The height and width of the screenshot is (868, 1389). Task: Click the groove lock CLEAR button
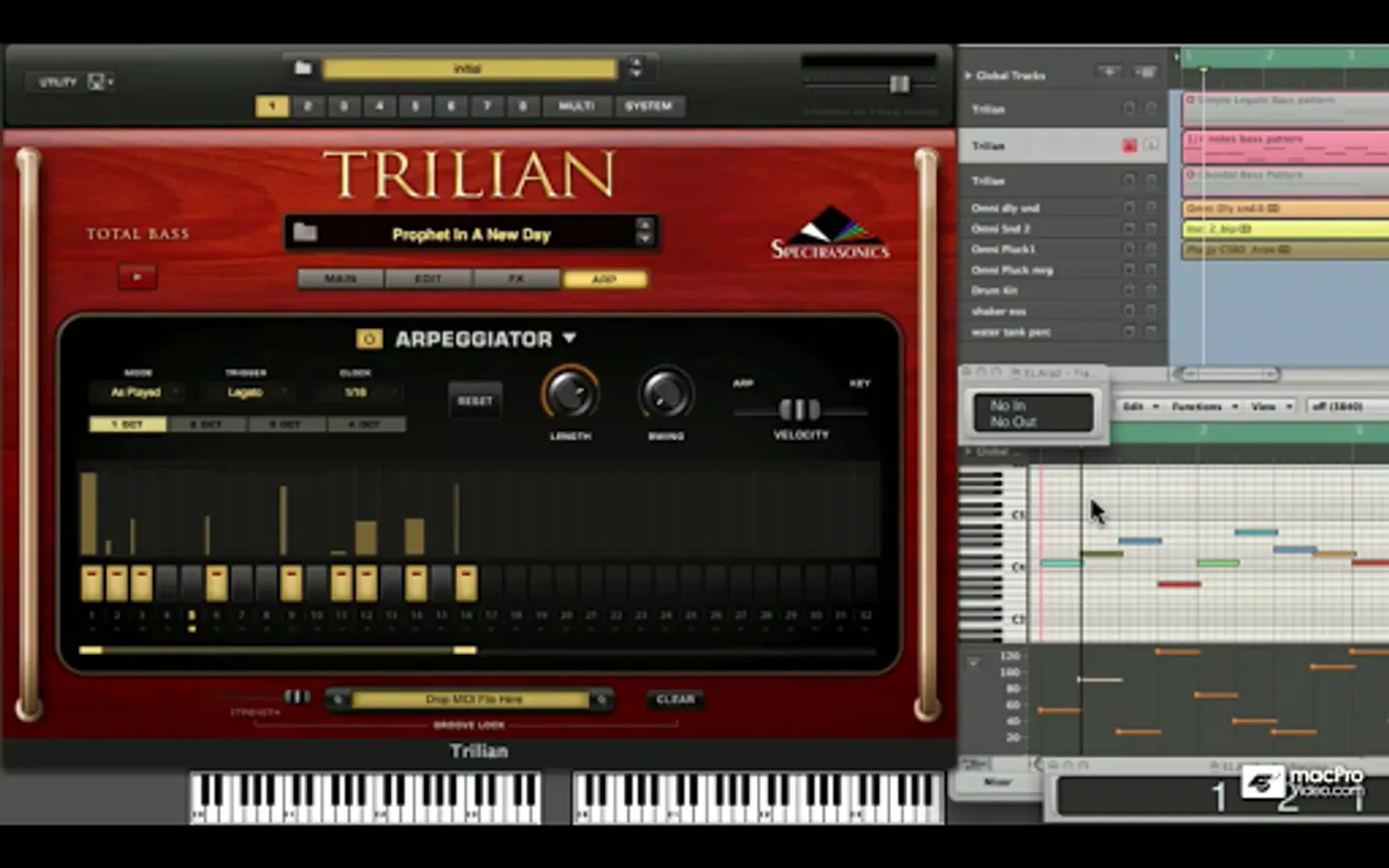(x=675, y=699)
